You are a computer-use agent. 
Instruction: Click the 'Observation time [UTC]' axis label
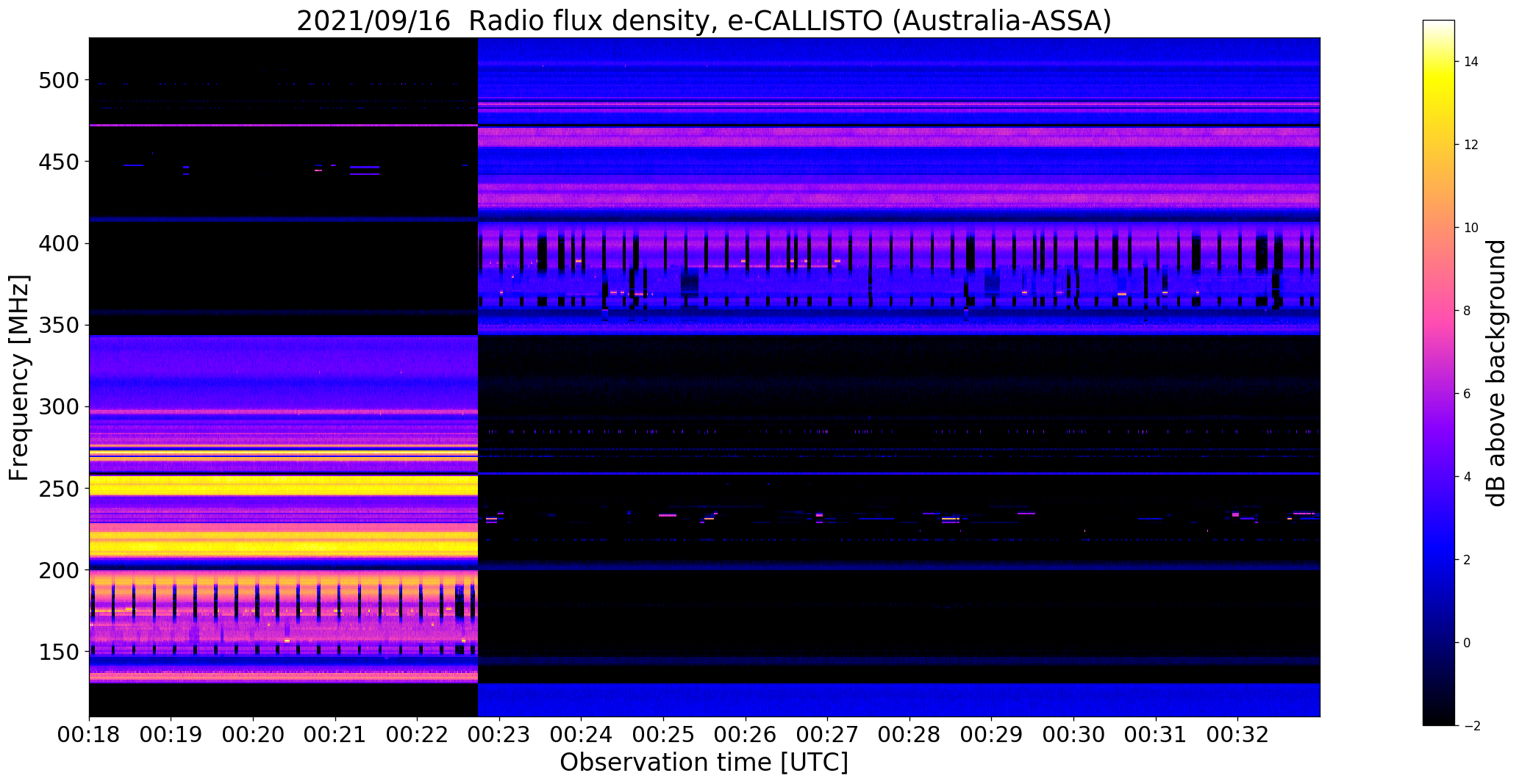tap(704, 762)
